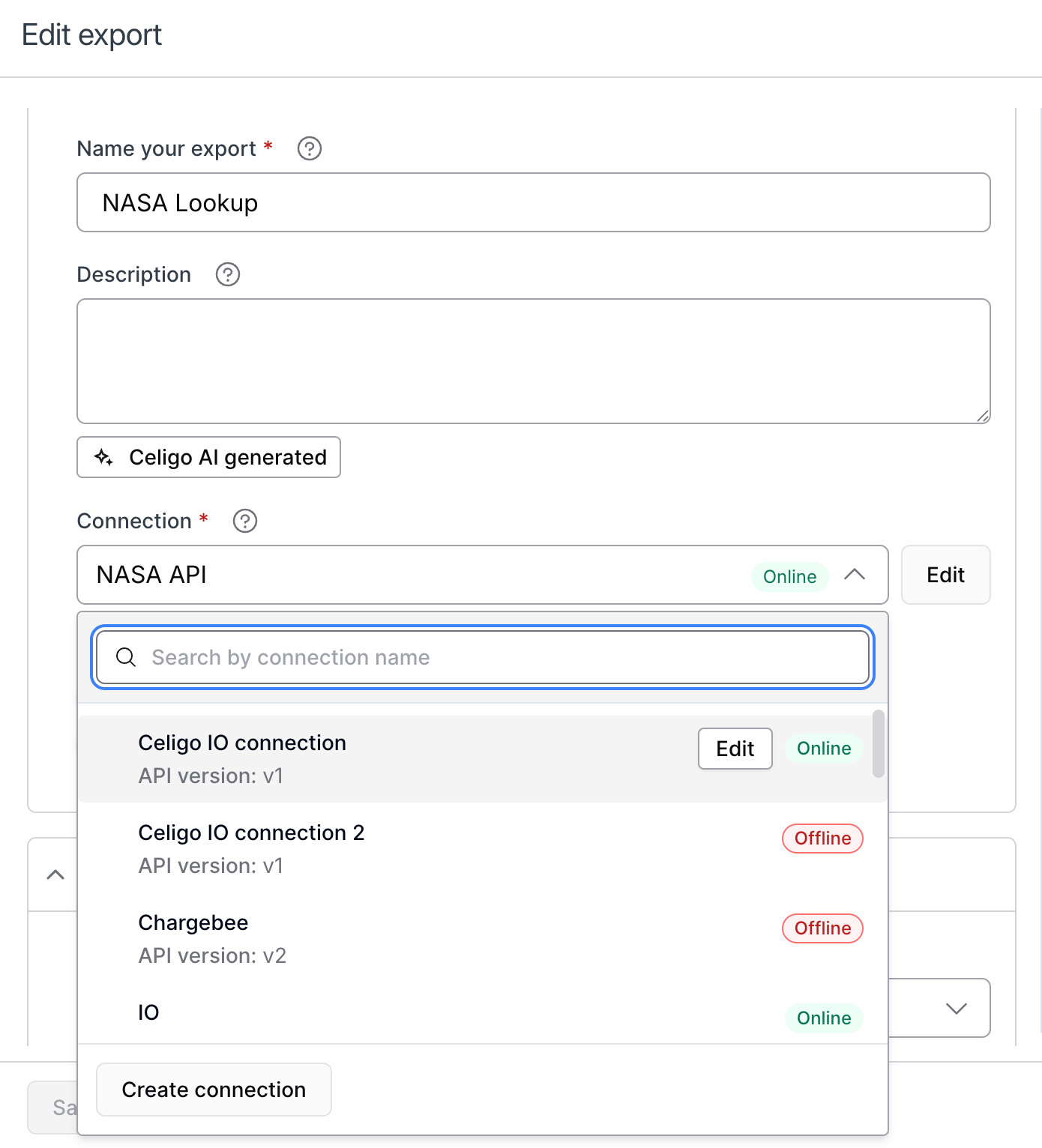
Task: Open help for "Name your export"
Action: coord(309,148)
